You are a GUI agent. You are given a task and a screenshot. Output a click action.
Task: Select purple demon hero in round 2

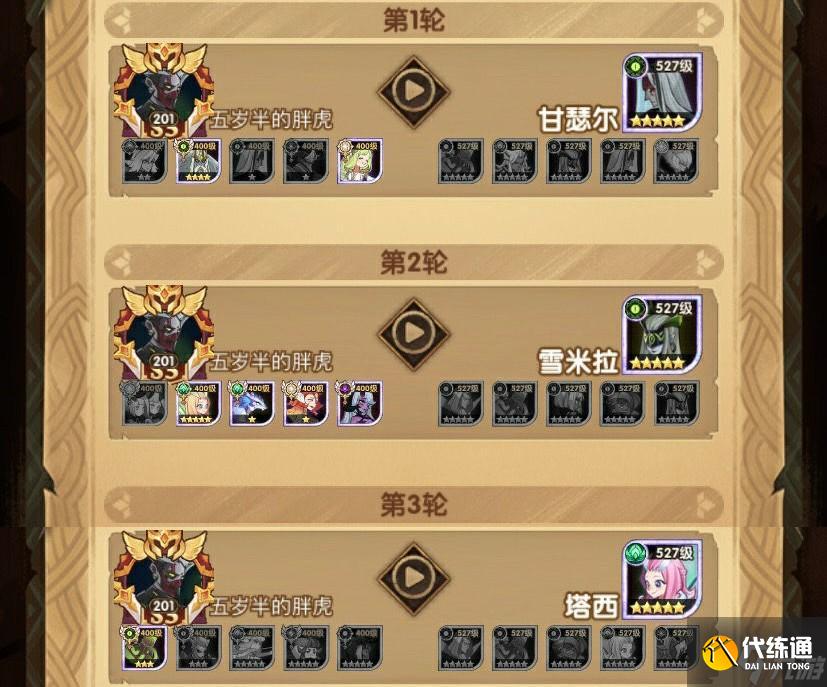point(360,403)
